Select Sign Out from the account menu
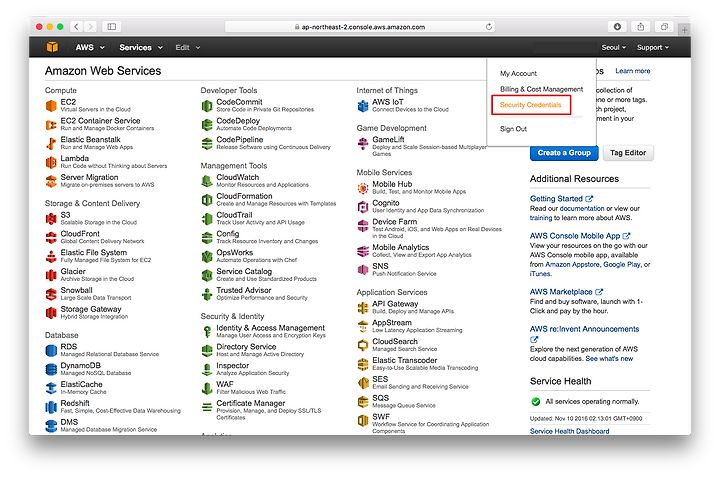 [x=513, y=129]
